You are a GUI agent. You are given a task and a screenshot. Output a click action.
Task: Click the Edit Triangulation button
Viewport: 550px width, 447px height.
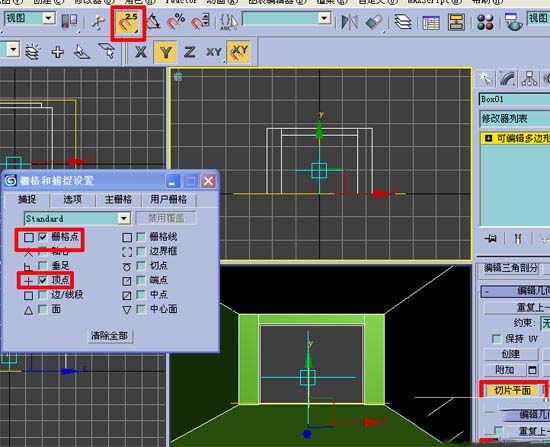click(510, 268)
